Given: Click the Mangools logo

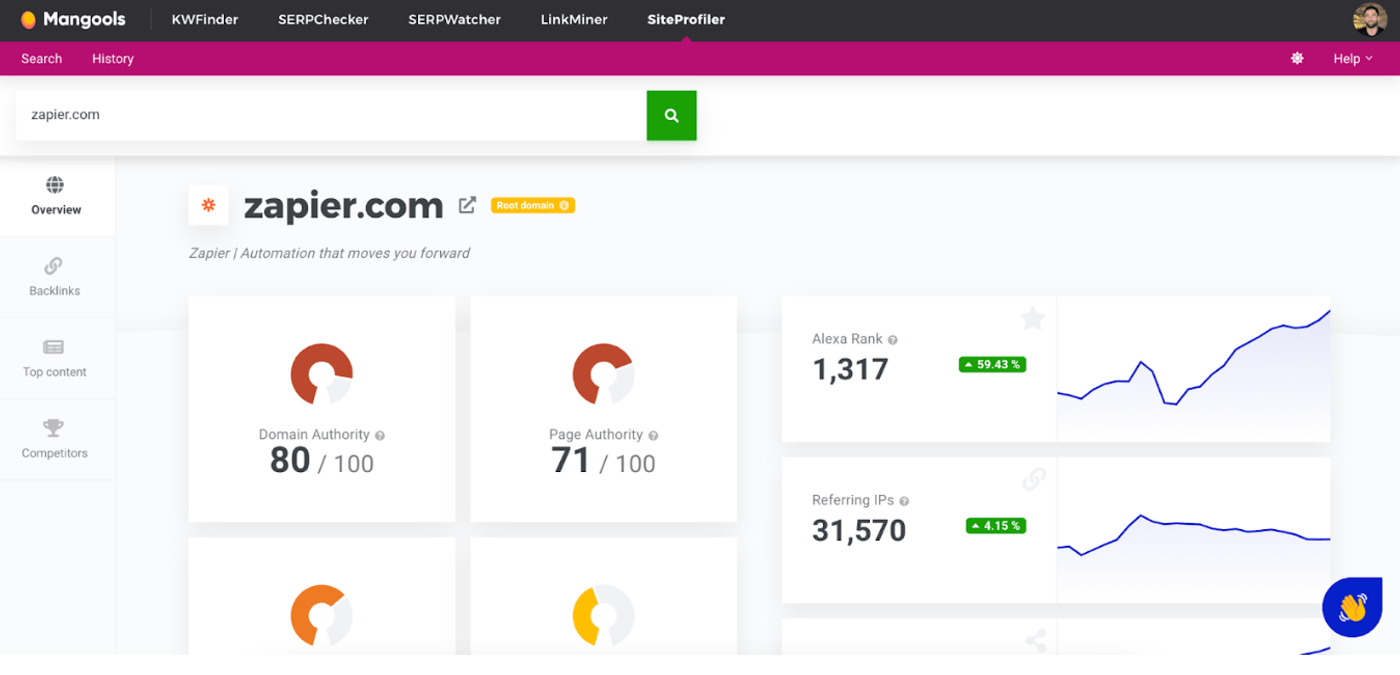Looking at the screenshot, I should [72, 19].
